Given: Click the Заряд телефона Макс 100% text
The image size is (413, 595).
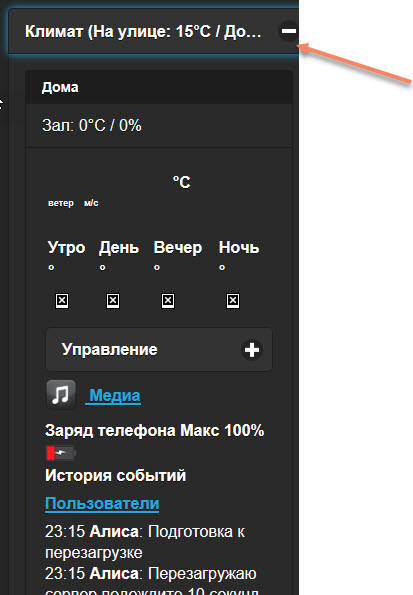Looking at the screenshot, I should [154, 431].
